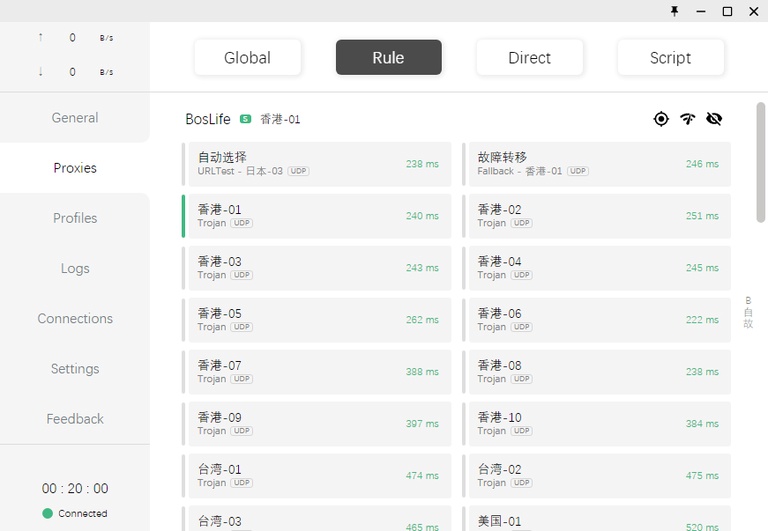Viewport: 768px width, 531px height.
Task: Switch to Script proxy mode
Action: tap(670, 58)
